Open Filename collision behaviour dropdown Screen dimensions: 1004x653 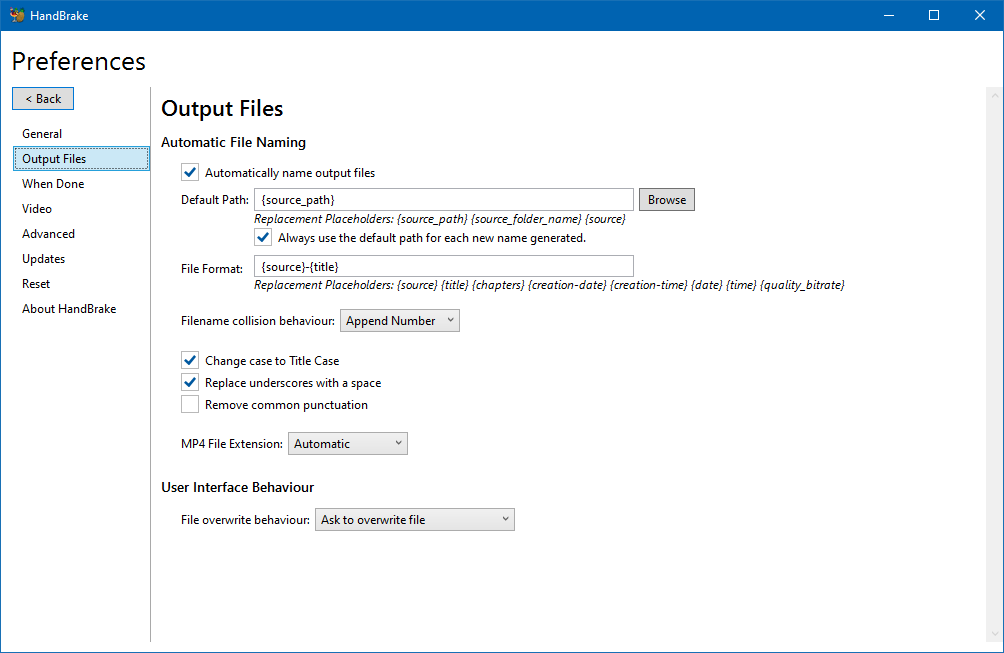(x=400, y=321)
